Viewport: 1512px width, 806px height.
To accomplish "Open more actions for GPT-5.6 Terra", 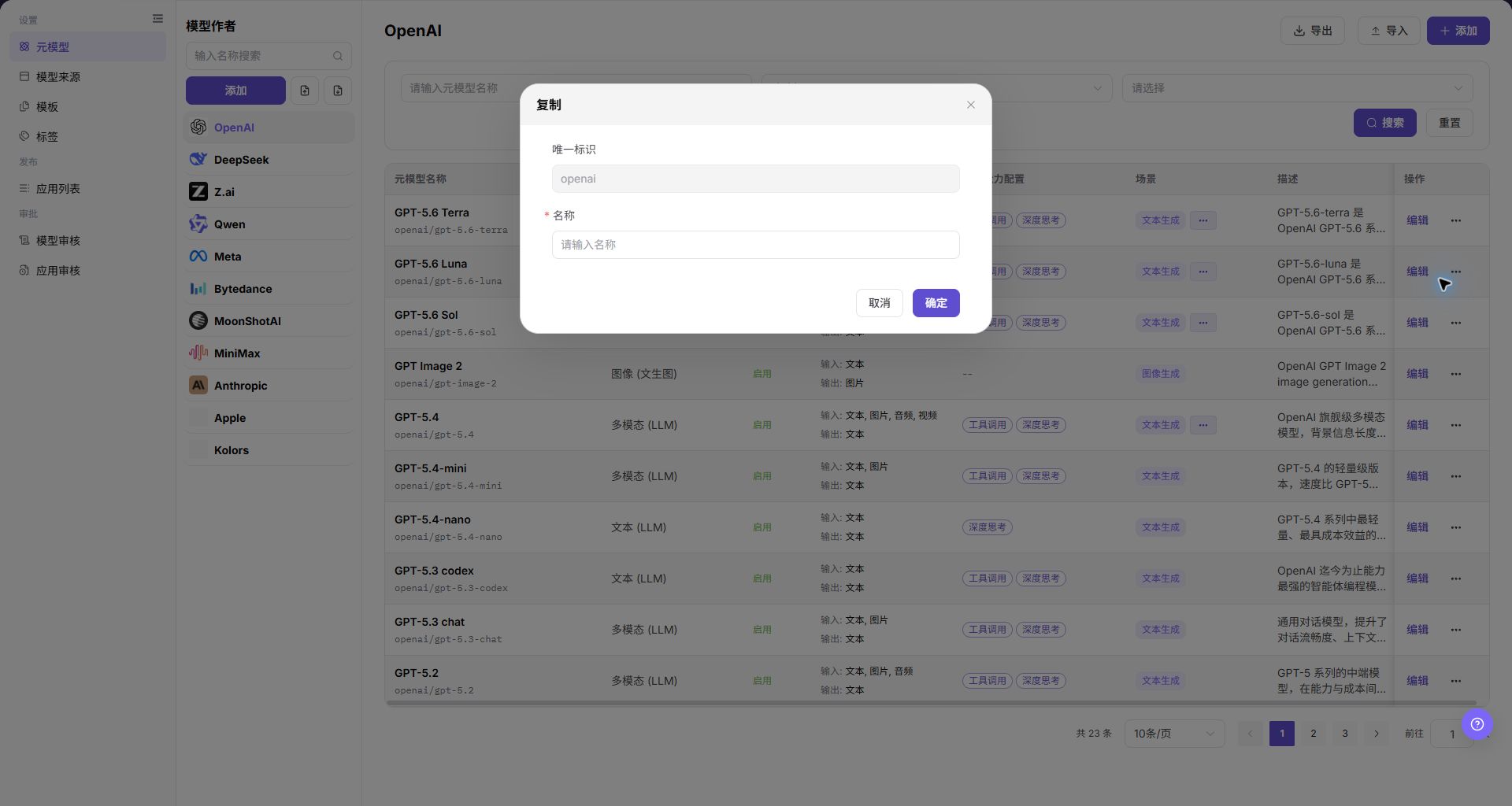I will pos(1455,220).
